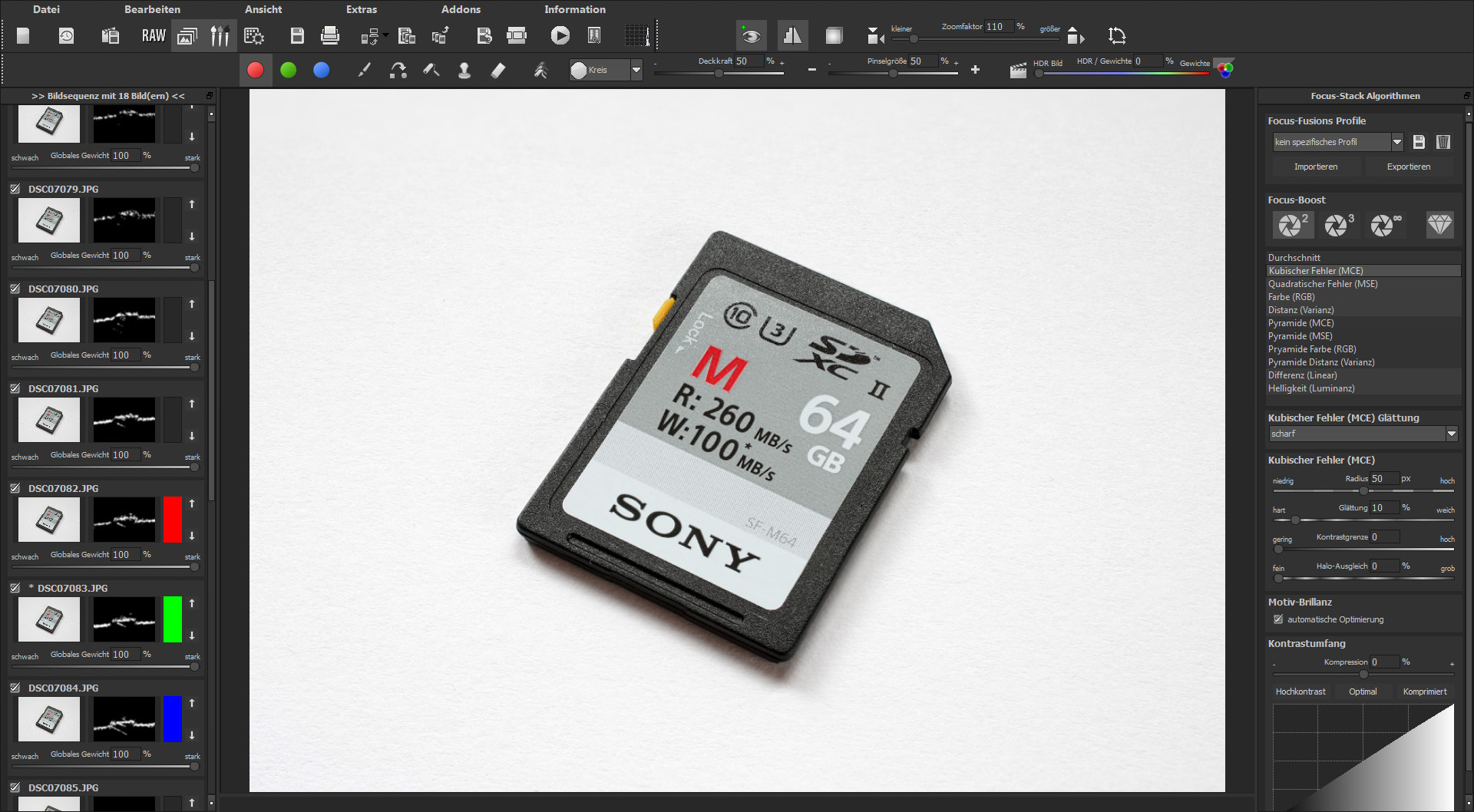The height and width of the screenshot is (812, 1474).
Task: Click the plus icon to enlarge brush
Action: tap(975, 70)
